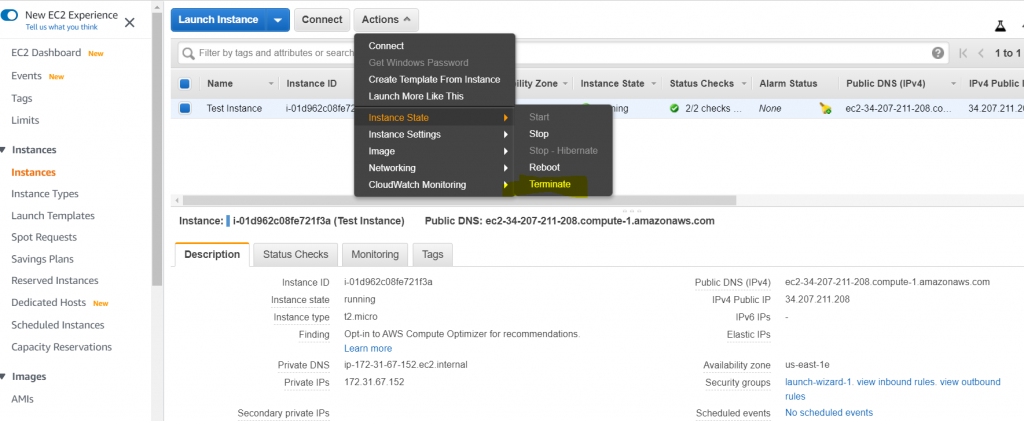This screenshot has height=421, width=1024.
Task: Click the first page pagination arrow
Action: pos(963,53)
